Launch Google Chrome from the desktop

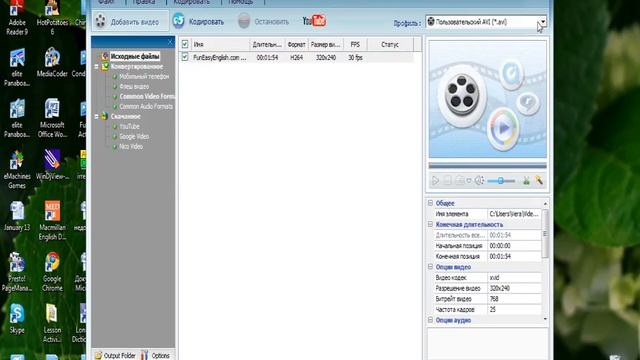[52, 272]
